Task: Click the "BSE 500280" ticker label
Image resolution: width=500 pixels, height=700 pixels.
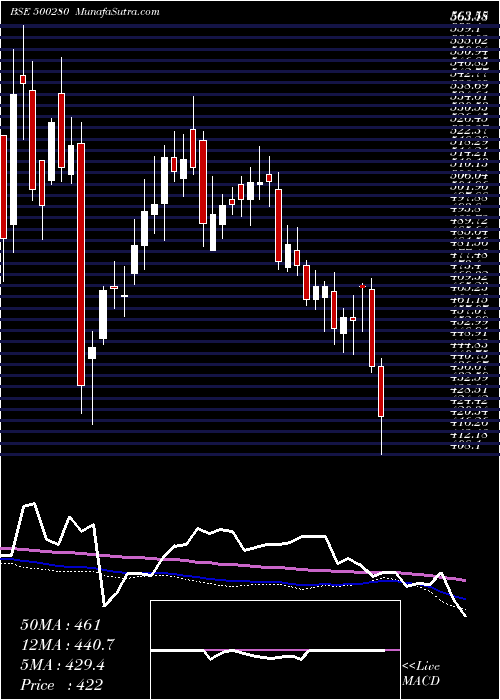Action: point(39,12)
